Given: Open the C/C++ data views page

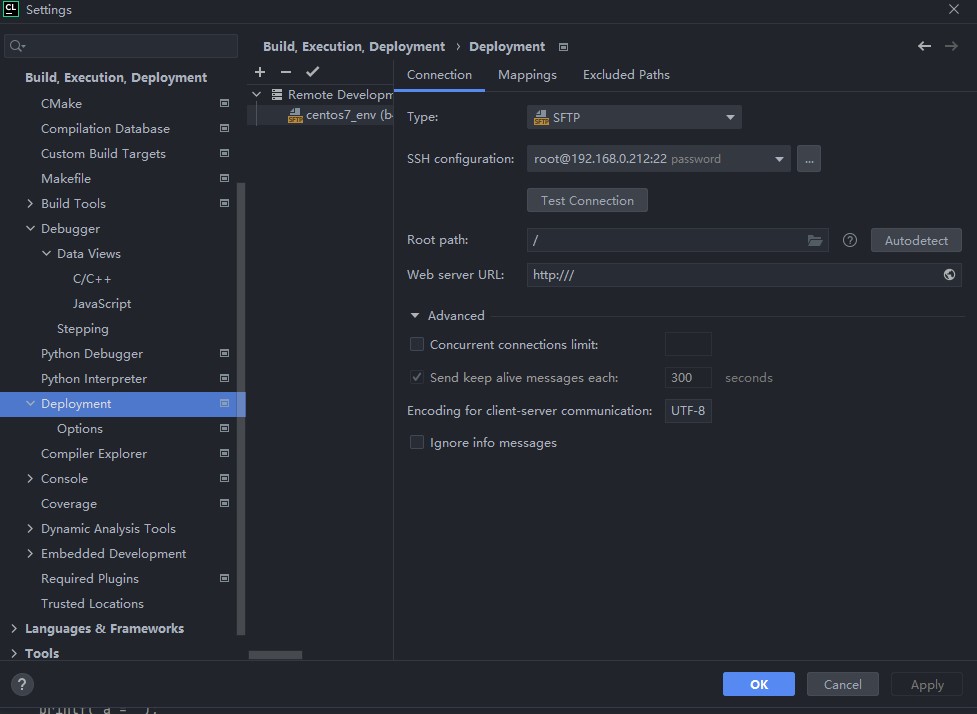Looking at the screenshot, I should click(92, 278).
